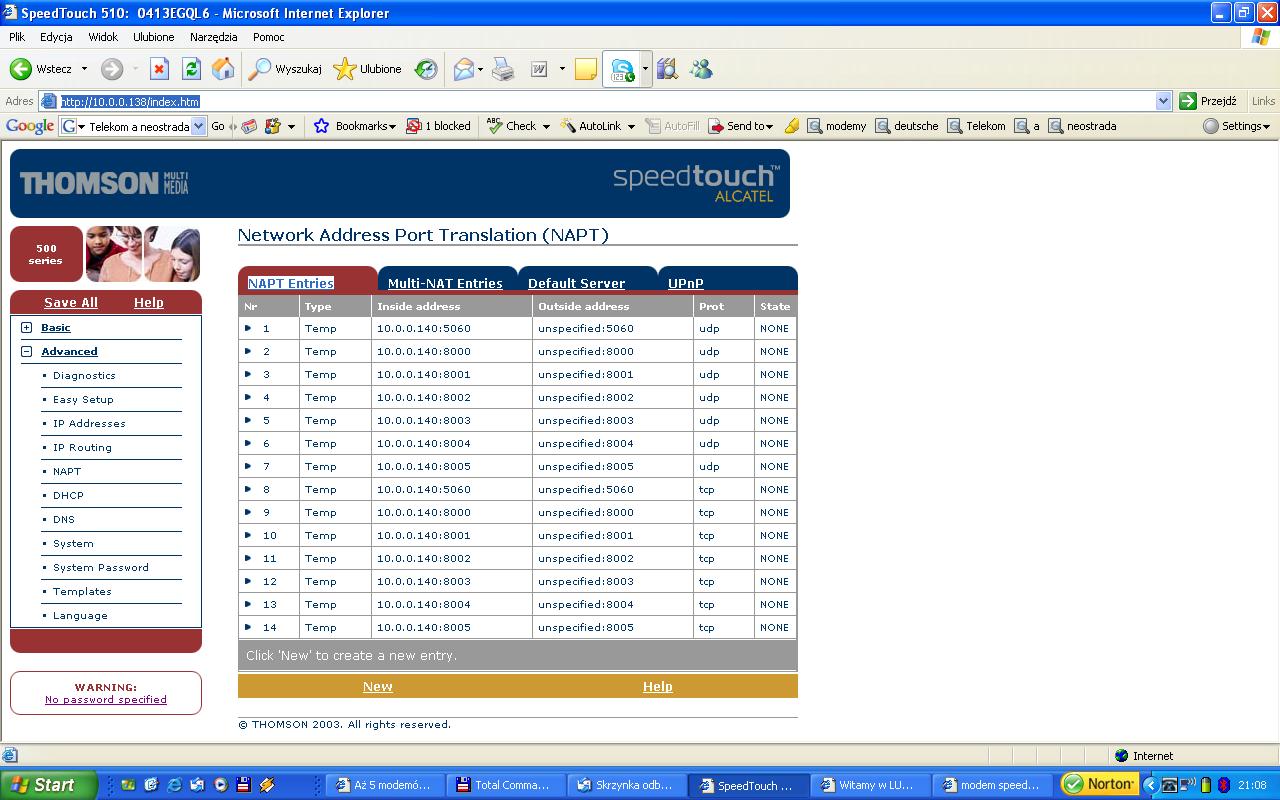Open the Pomoc menu

(269, 37)
